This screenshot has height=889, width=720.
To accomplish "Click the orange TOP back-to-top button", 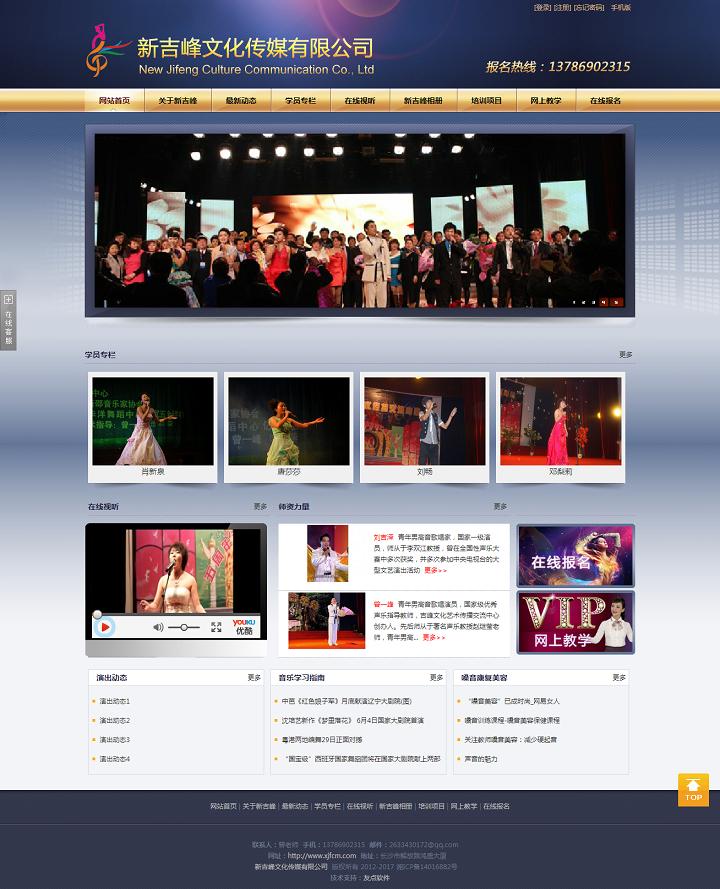I will 693,789.
